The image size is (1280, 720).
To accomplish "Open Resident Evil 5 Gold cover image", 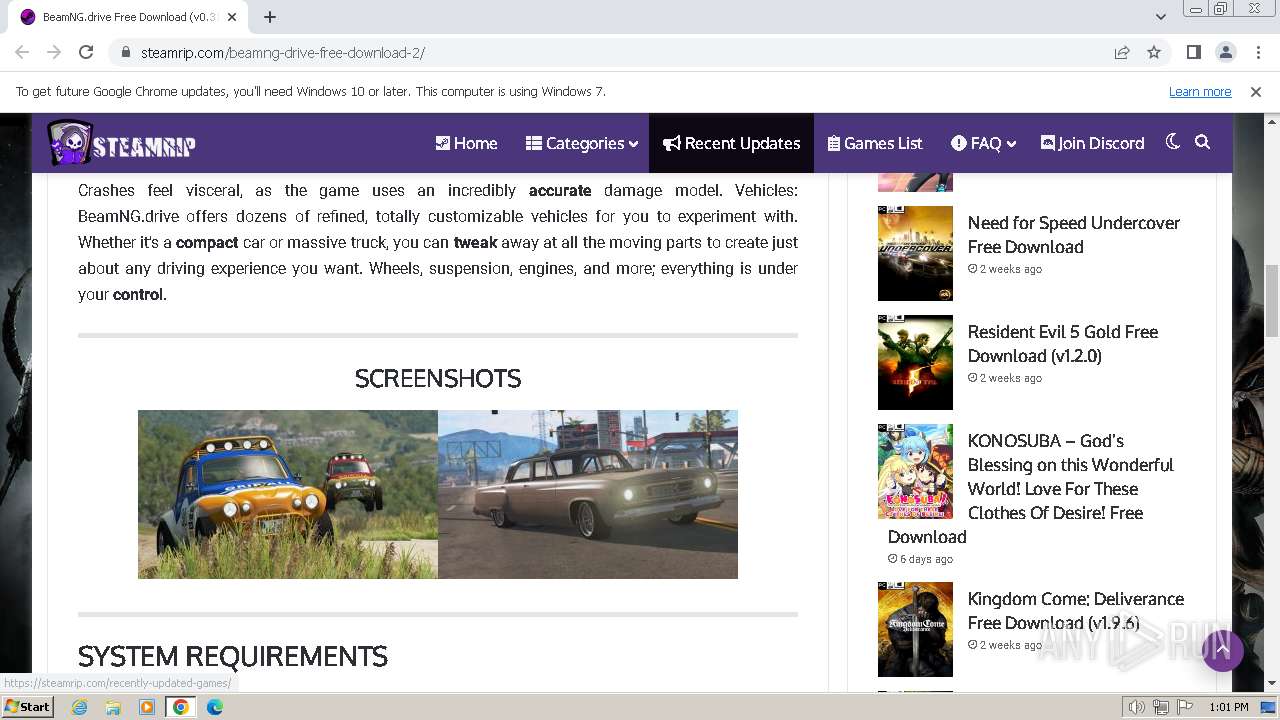I will coord(915,362).
